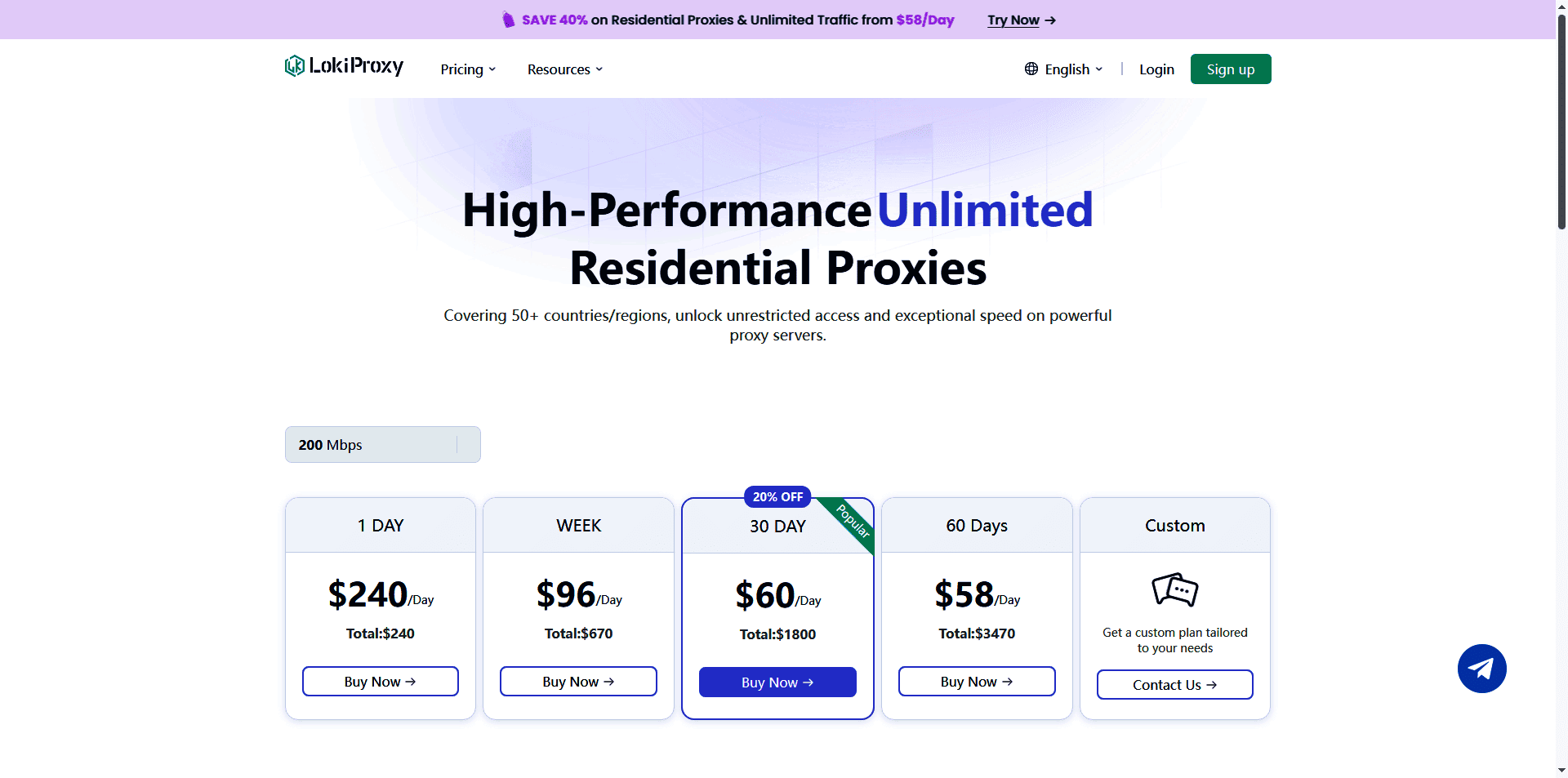This screenshot has width=1568, height=778.
Task: Click the page vertical scrollbar thumb
Action: 1561,122
